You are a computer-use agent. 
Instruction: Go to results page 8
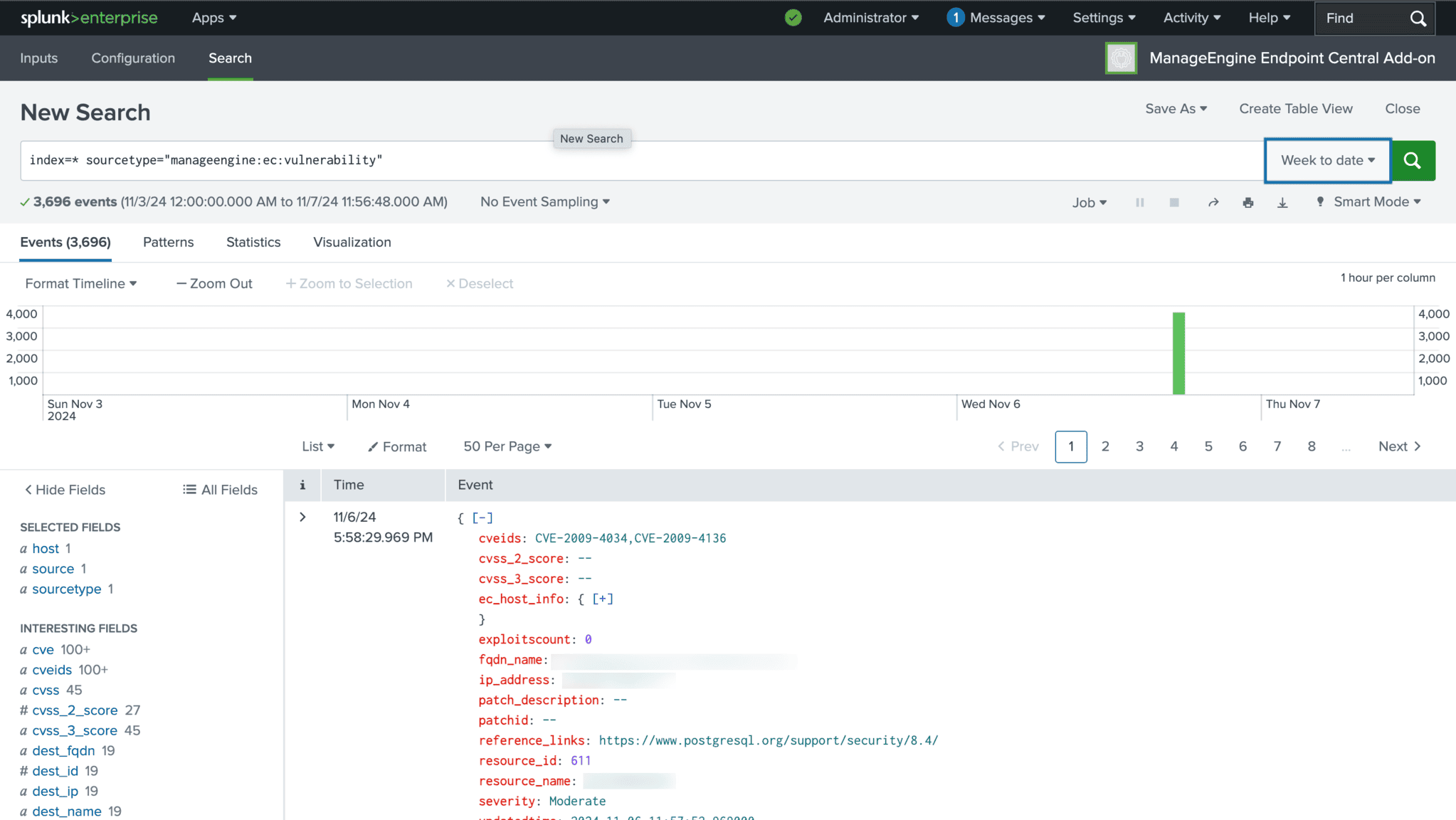pyautogui.click(x=1312, y=446)
